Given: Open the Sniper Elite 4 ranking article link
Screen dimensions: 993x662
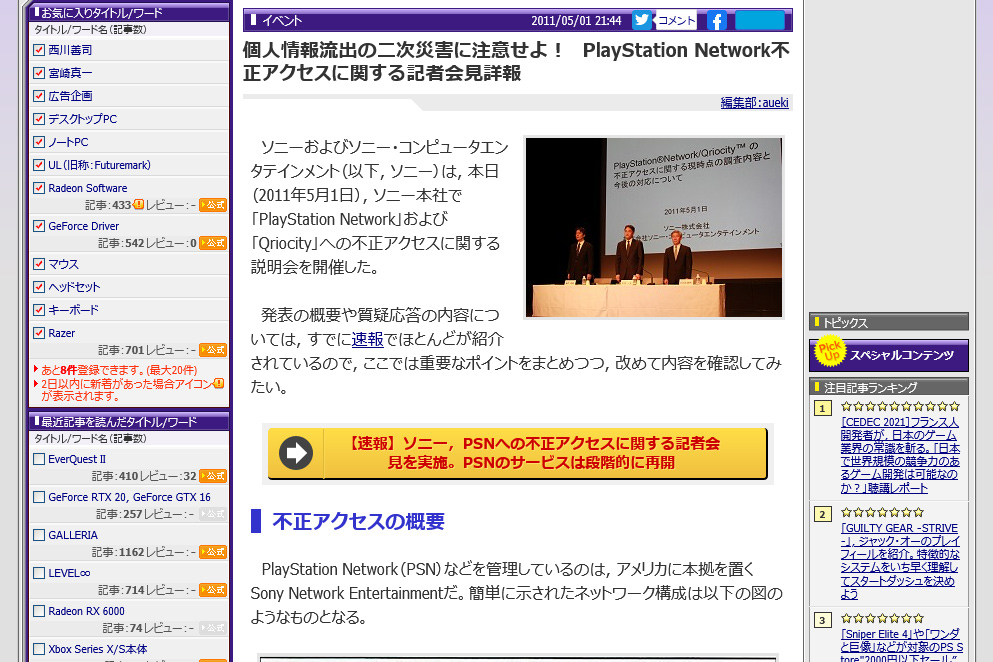Looking at the screenshot, I should coord(902,646).
